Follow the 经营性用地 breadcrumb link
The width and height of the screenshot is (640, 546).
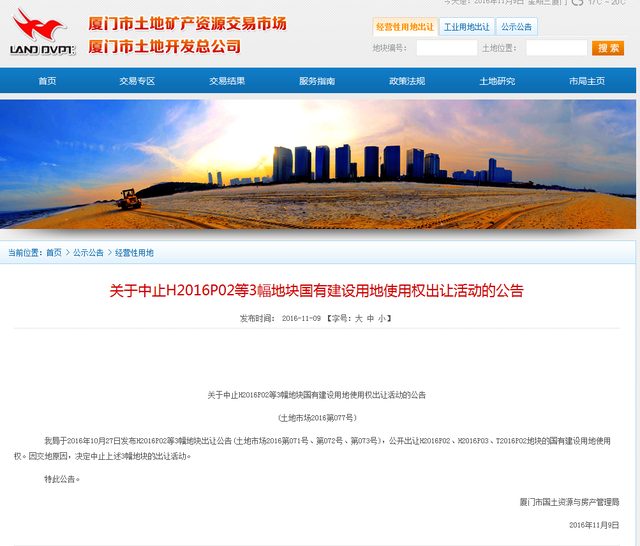[134, 253]
